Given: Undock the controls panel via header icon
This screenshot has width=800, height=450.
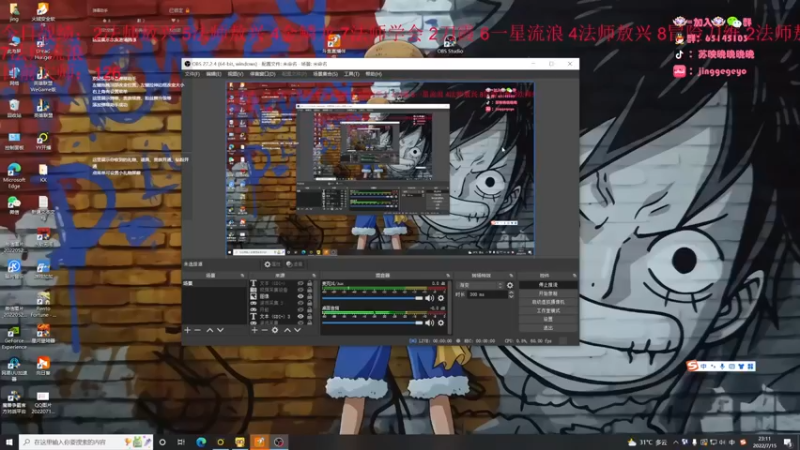Looking at the screenshot, I should click(x=574, y=276).
